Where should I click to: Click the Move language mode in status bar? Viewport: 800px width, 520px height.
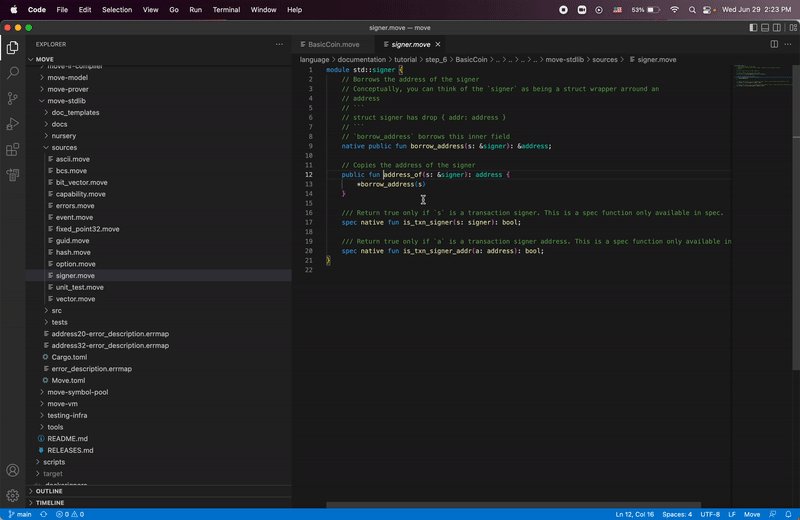click(752, 514)
